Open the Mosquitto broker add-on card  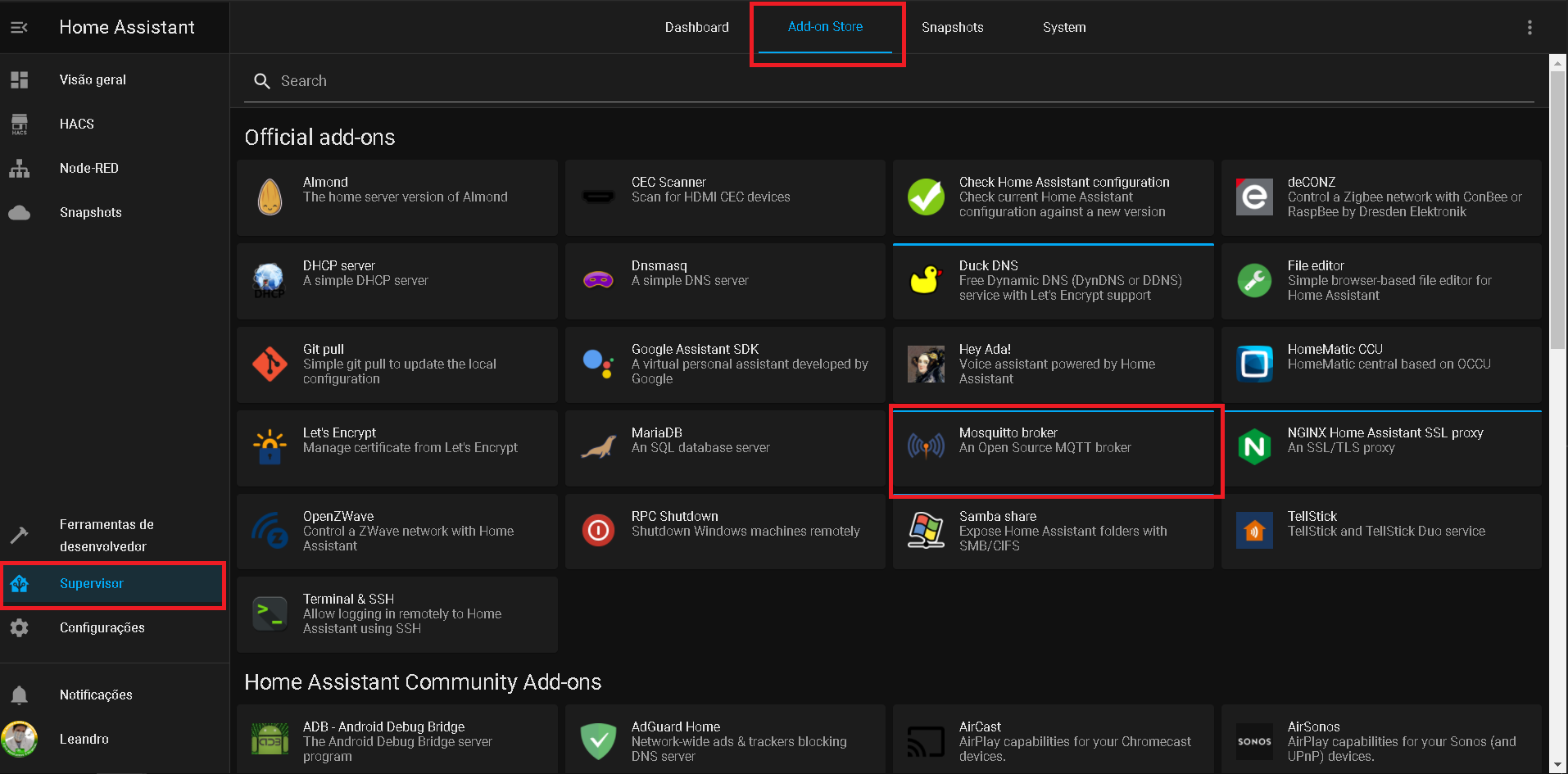(x=1053, y=447)
